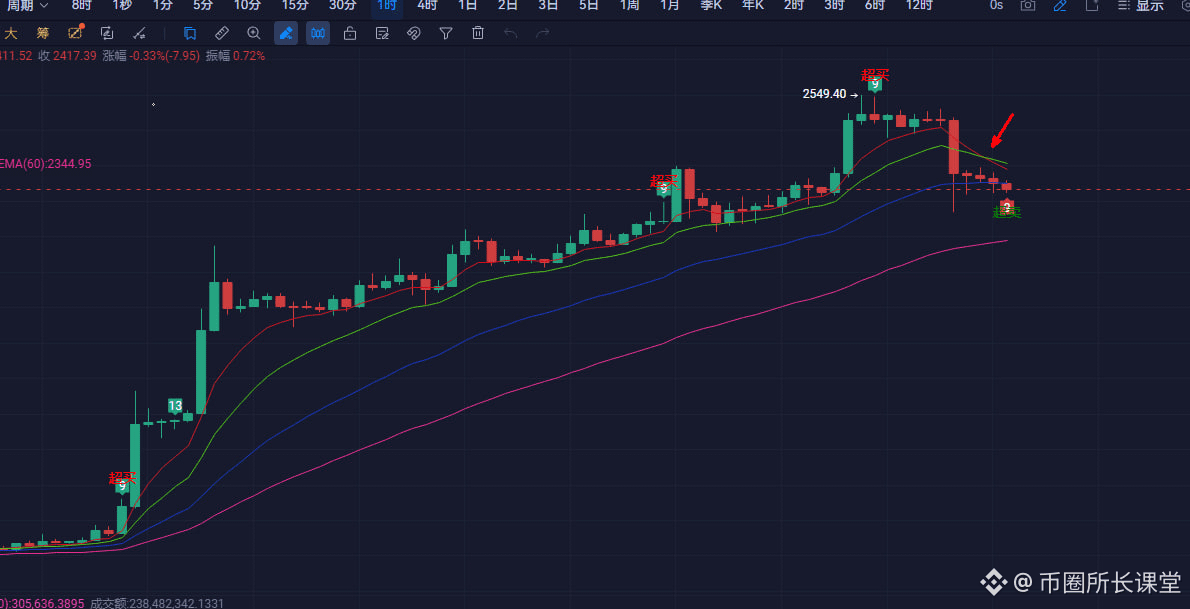Select the 1分 timeframe
This screenshot has height=609, width=1190.
coord(162,5)
